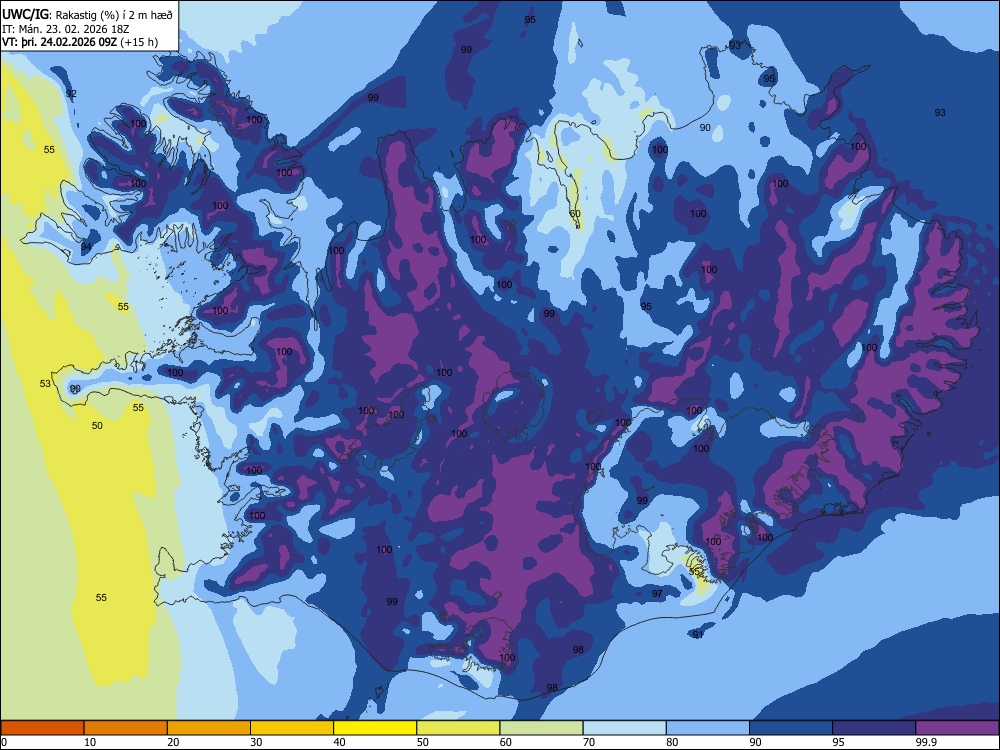Pick the pale green 60–70 legend swatch
1000x750 pixels.
[x=541, y=728]
